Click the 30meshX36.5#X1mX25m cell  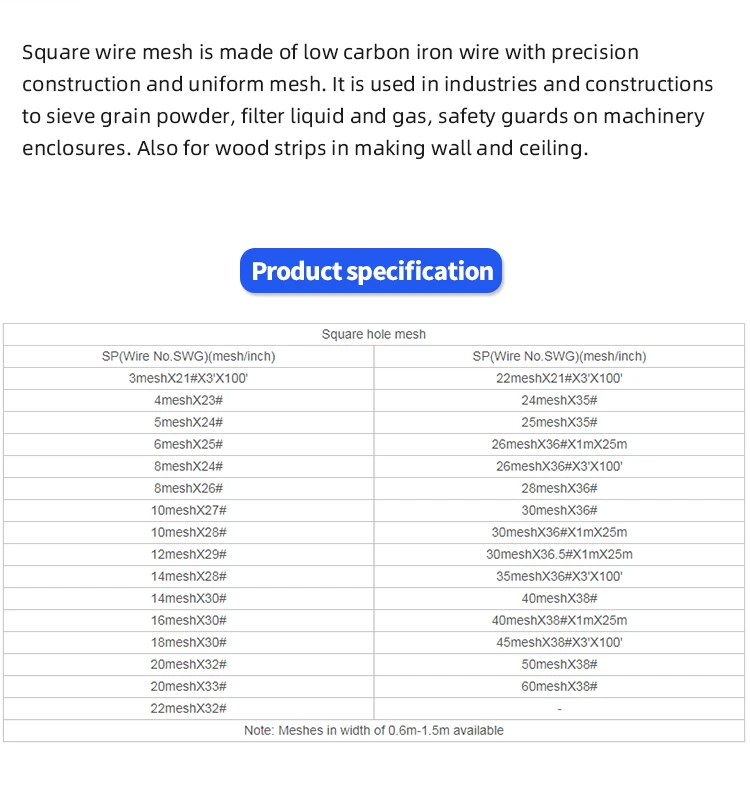click(559, 554)
